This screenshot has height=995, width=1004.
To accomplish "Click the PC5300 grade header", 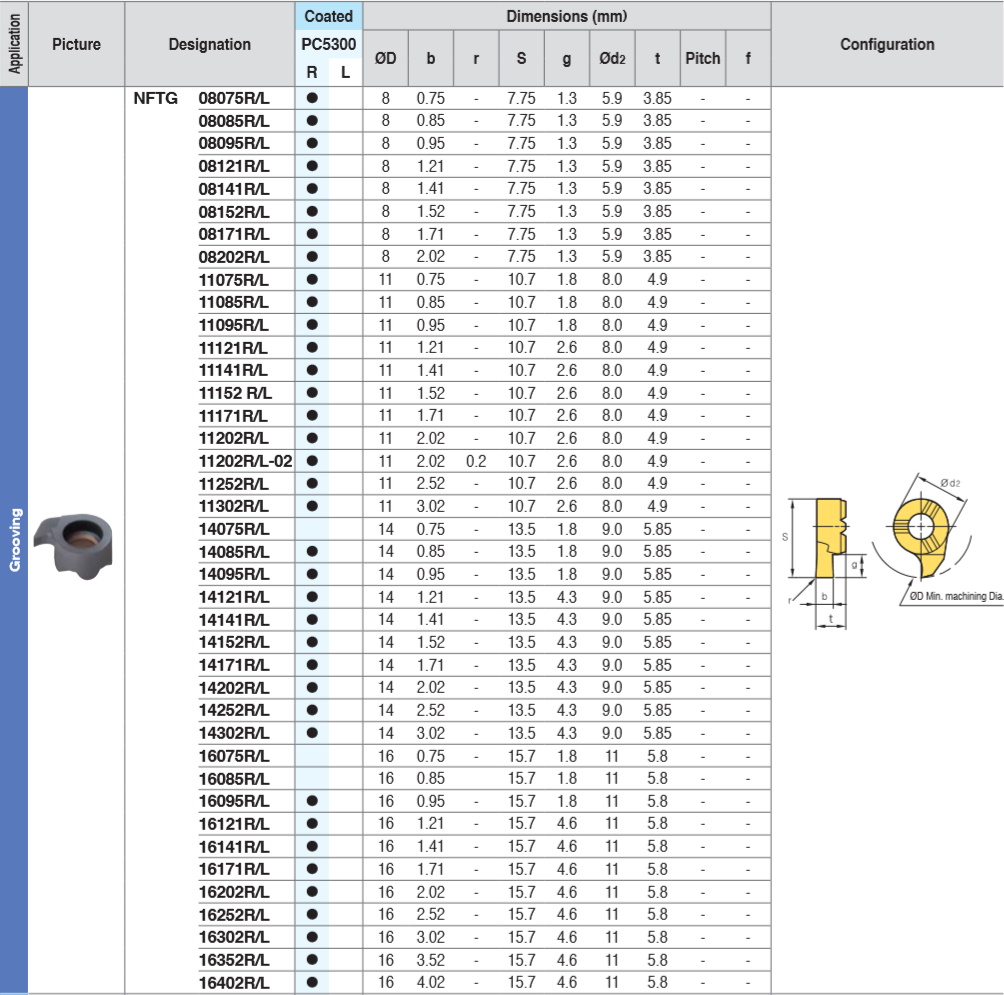I will pos(328,45).
